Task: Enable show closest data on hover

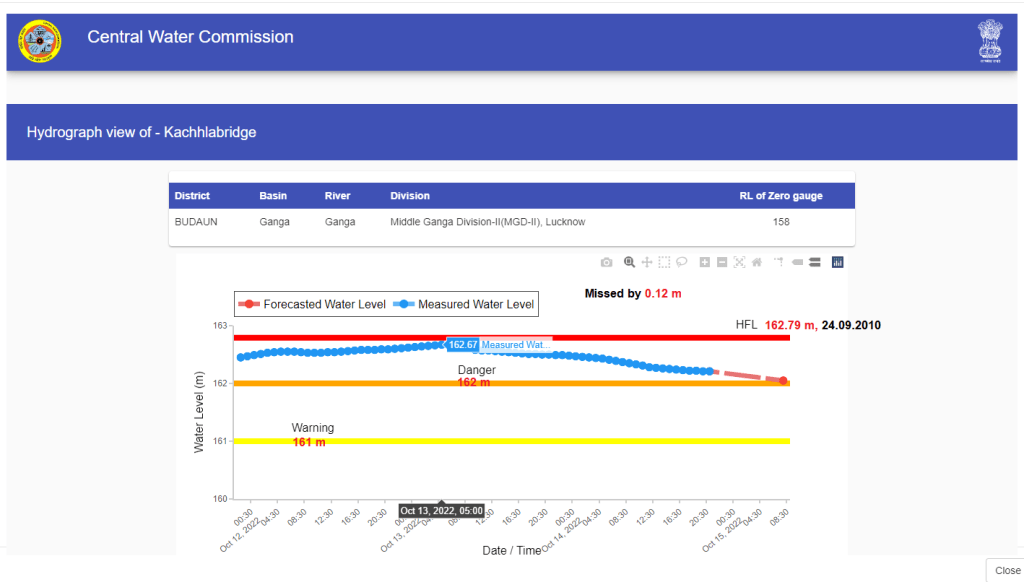Action: (x=797, y=262)
